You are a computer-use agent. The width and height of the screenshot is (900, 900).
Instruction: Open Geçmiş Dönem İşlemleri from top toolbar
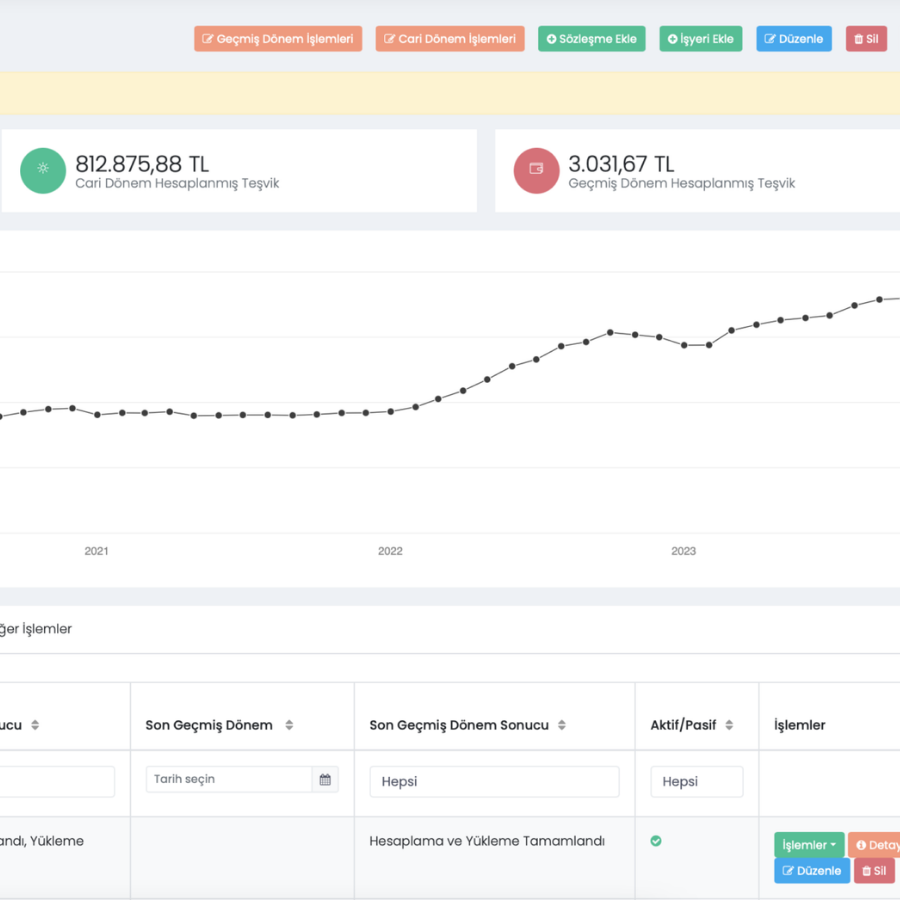coord(278,39)
